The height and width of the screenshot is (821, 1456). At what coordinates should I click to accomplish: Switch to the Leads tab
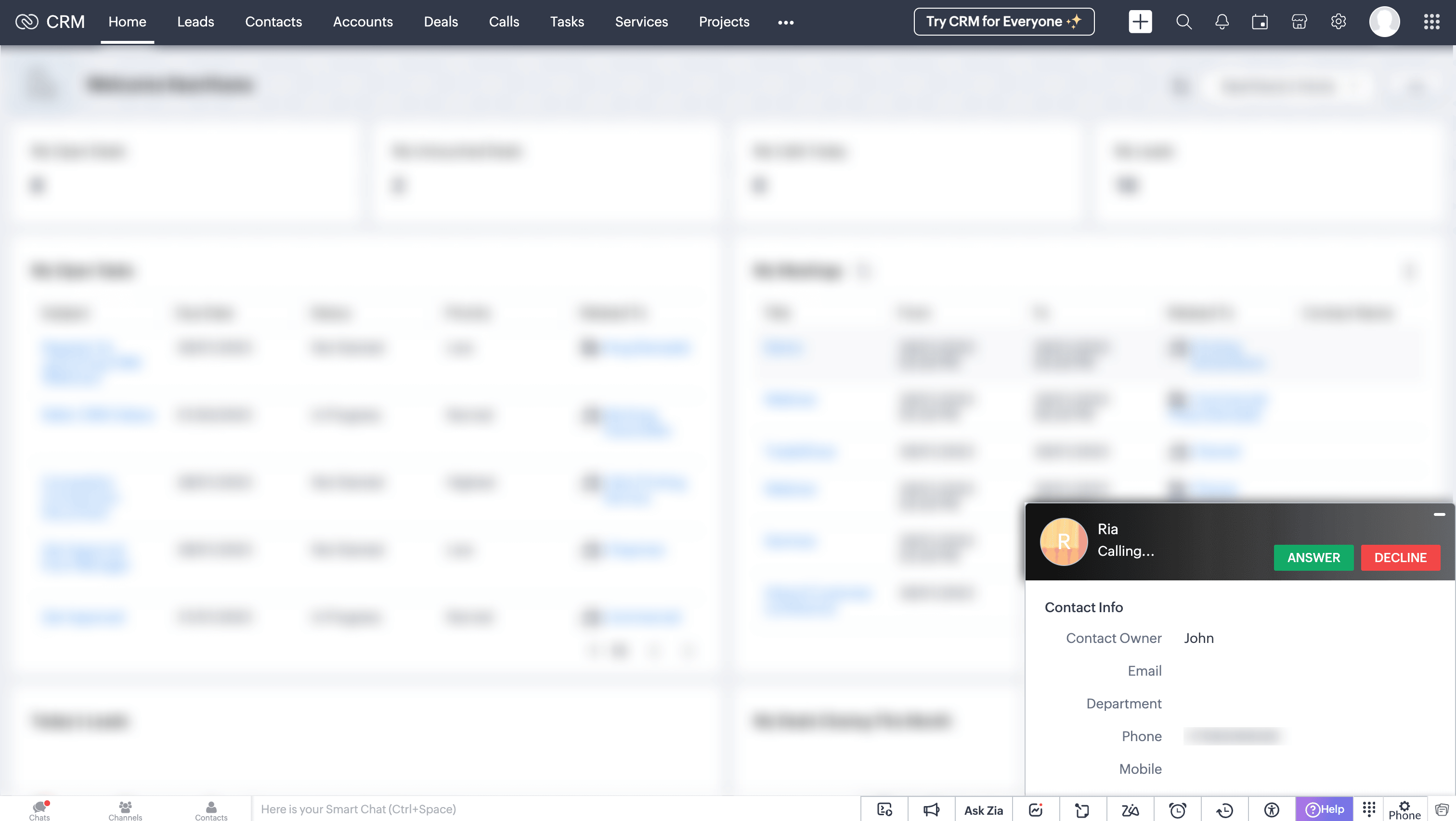pos(195,22)
